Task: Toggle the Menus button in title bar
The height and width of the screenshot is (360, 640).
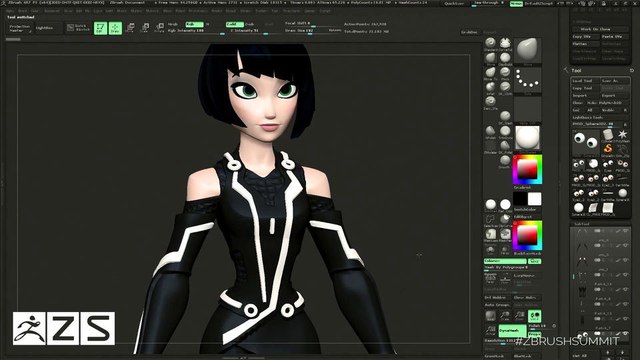Action: (516, 3)
